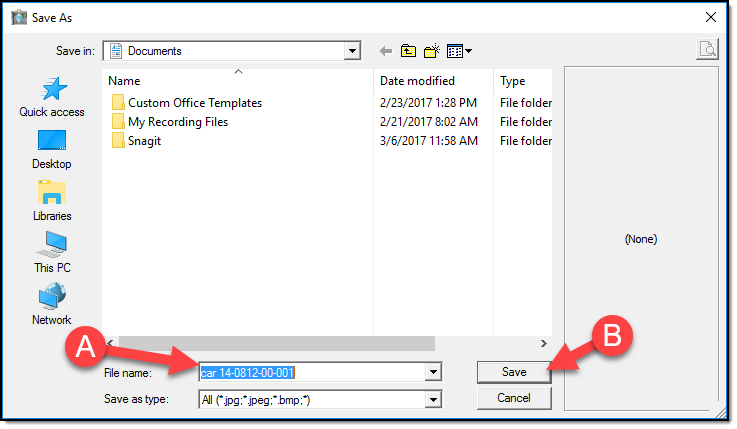Open Network in the places bar
The height and width of the screenshot is (429, 737).
[x=52, y=305]
